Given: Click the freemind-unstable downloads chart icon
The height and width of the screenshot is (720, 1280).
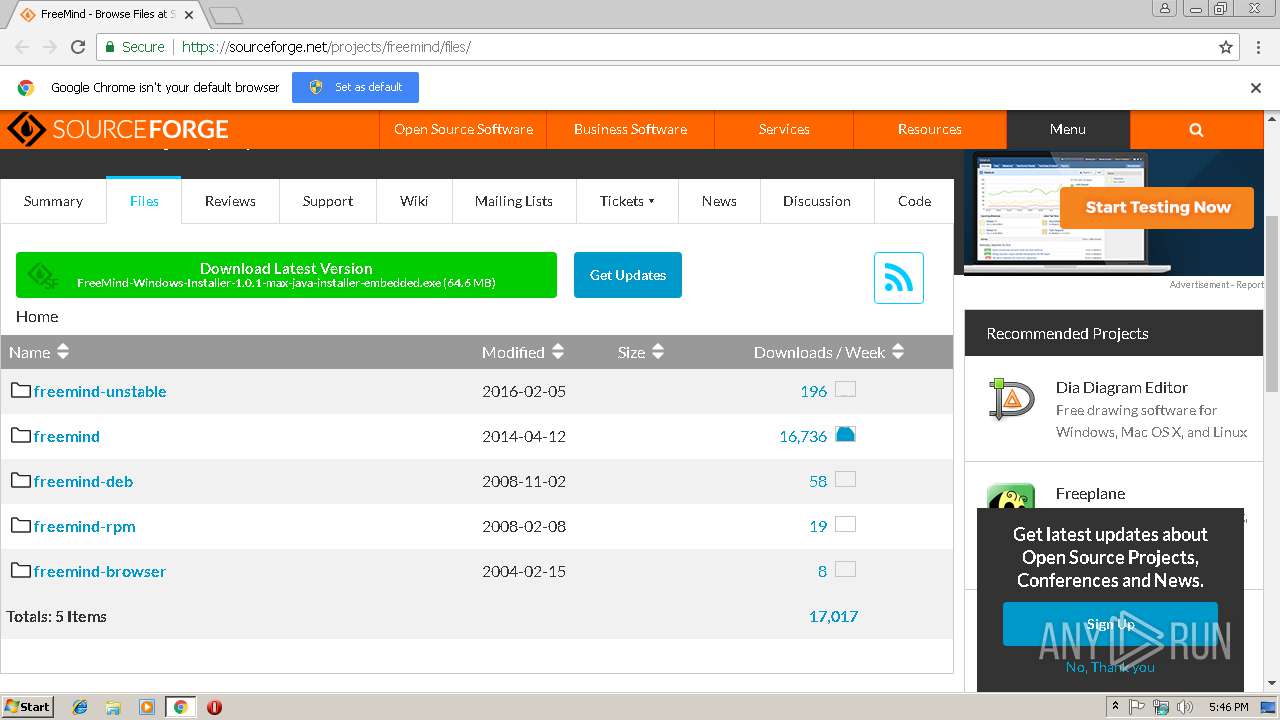Looking at the screenshot, I should click(x=845, y=389).
